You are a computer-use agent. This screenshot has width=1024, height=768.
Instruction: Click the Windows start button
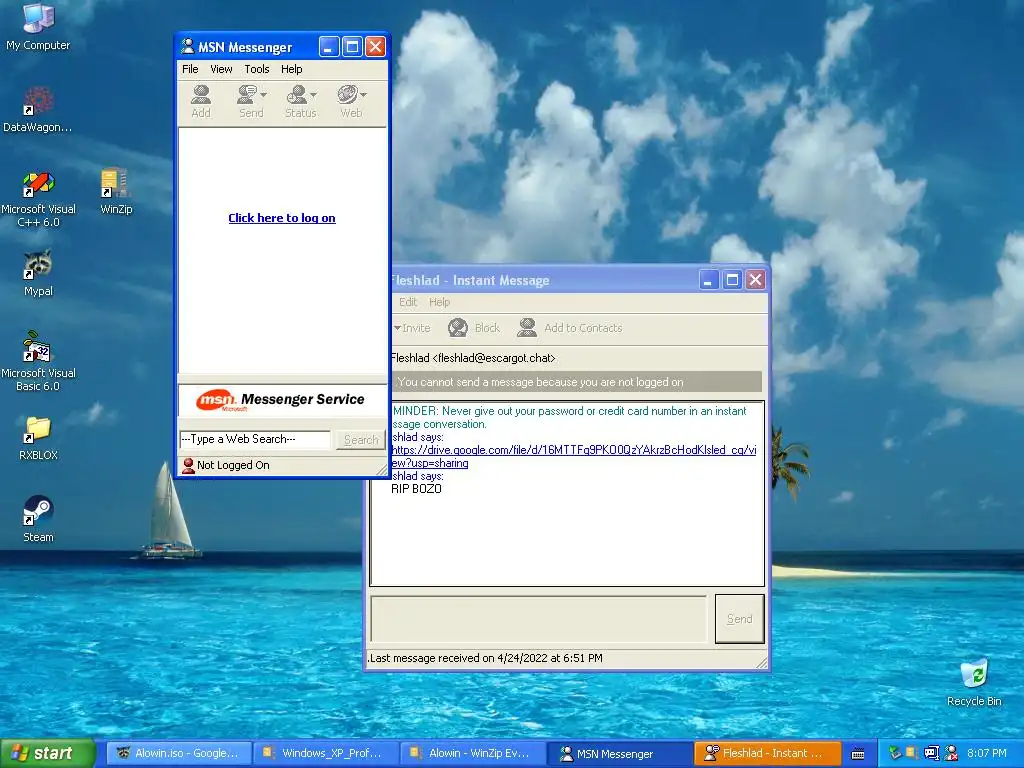[47, 753]
